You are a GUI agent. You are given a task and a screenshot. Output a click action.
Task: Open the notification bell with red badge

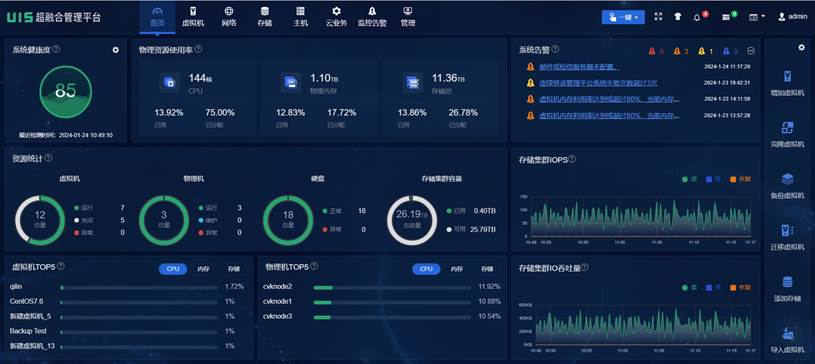[x=697, y=17]
